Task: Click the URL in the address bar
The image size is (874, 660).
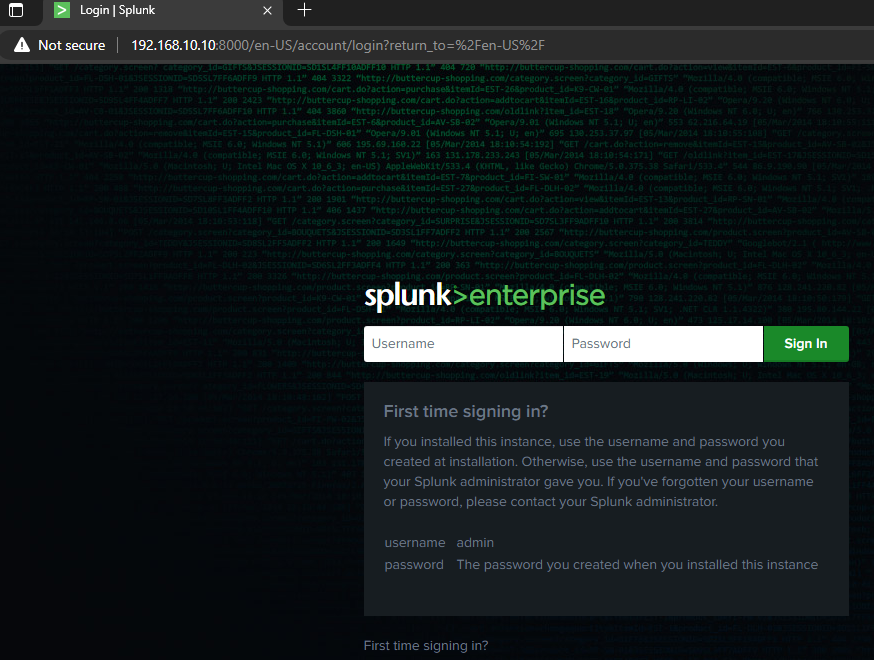Action: pos(338,45)
